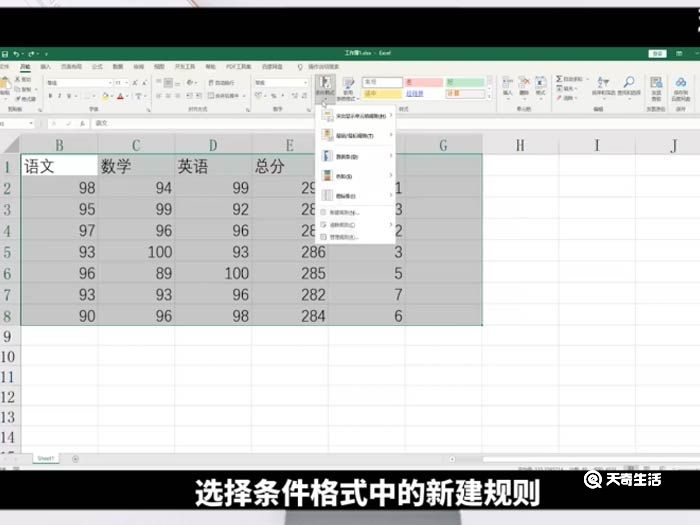Select the Sheet1 worksheet tab
This screenshot has height=525, width=700.
pos(46,458)
